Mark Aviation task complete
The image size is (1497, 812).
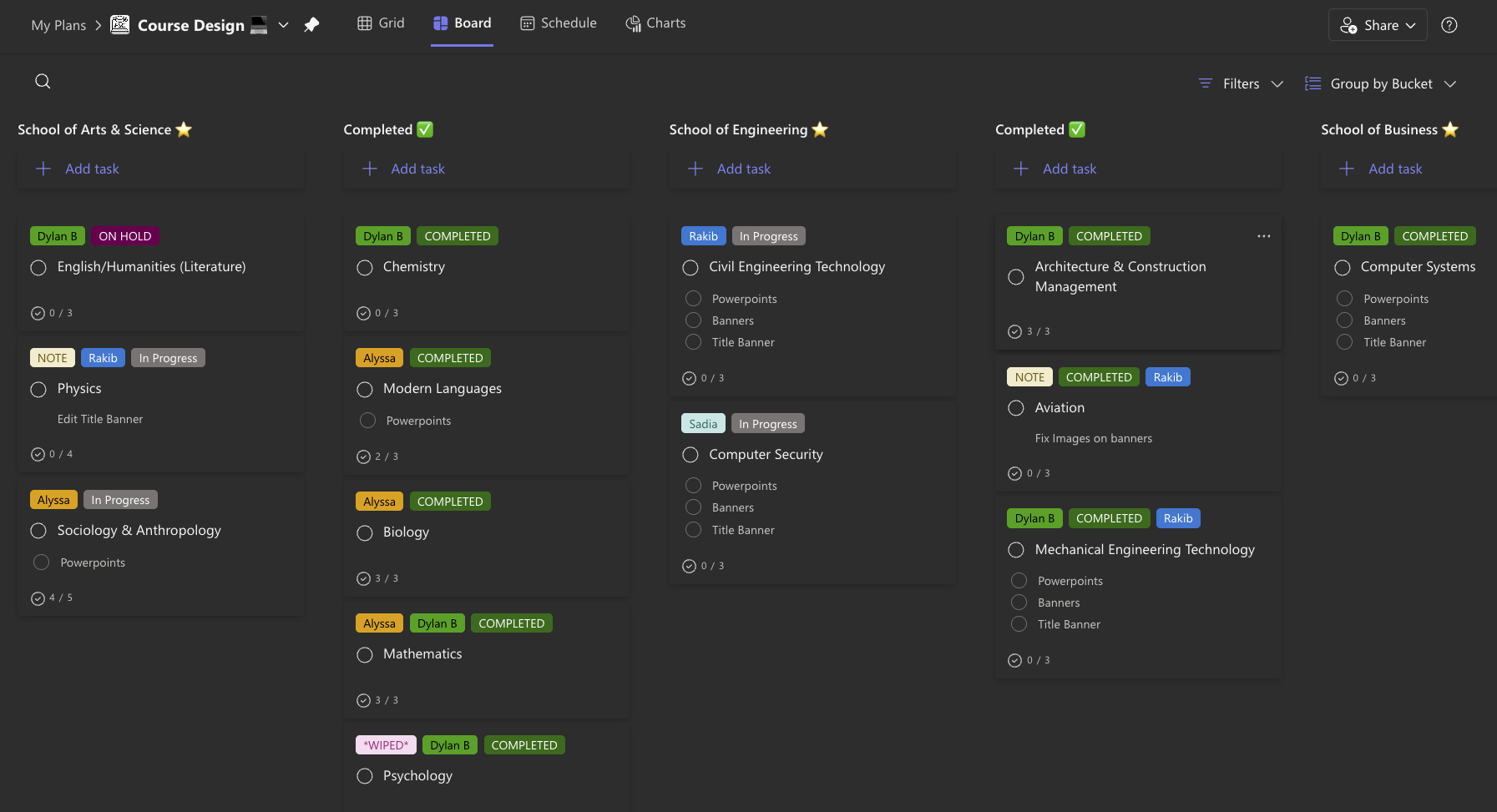coord(1016,408)
